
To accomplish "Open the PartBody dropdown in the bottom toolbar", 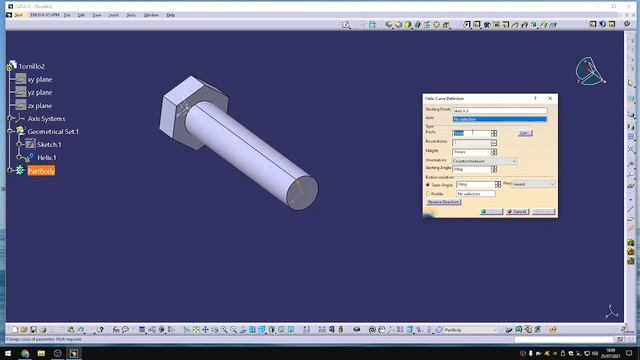I will (471, 330).
